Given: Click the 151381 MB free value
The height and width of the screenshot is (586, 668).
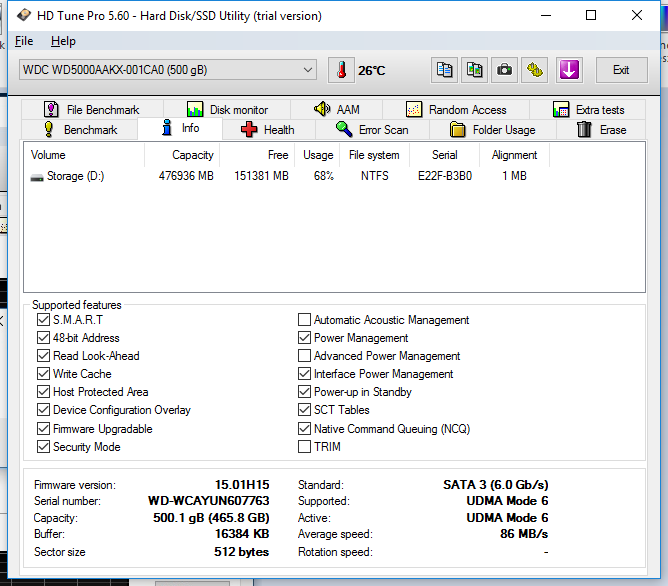Looking at the screenshot, I should (262, 176).
